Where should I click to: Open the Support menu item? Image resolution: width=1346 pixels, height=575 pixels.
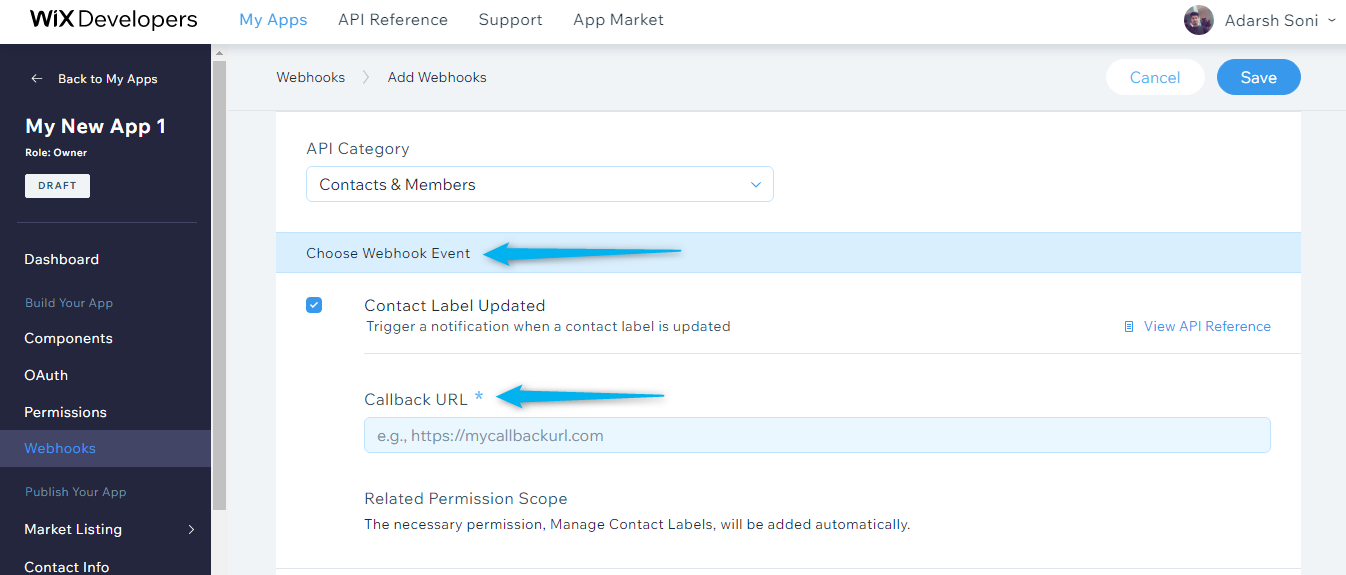coord(510,20)
